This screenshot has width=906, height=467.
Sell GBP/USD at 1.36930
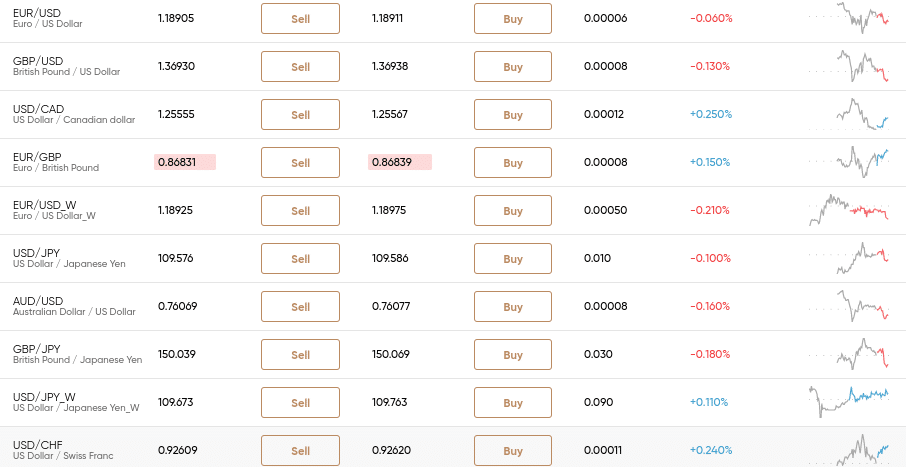click(300, 66)
